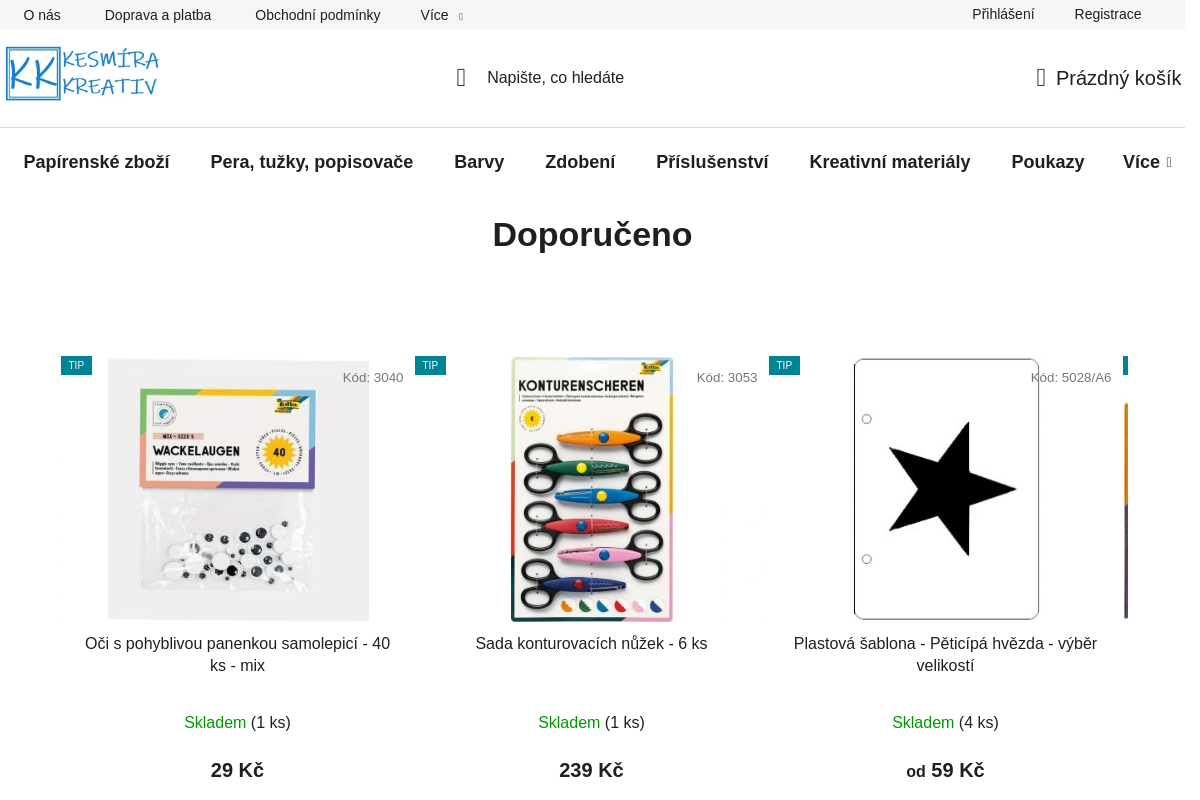Image resolution: width=1200 pixels, height=800 pixels.
Task: Open Papírenské zboží category
Action: point(96,162)
